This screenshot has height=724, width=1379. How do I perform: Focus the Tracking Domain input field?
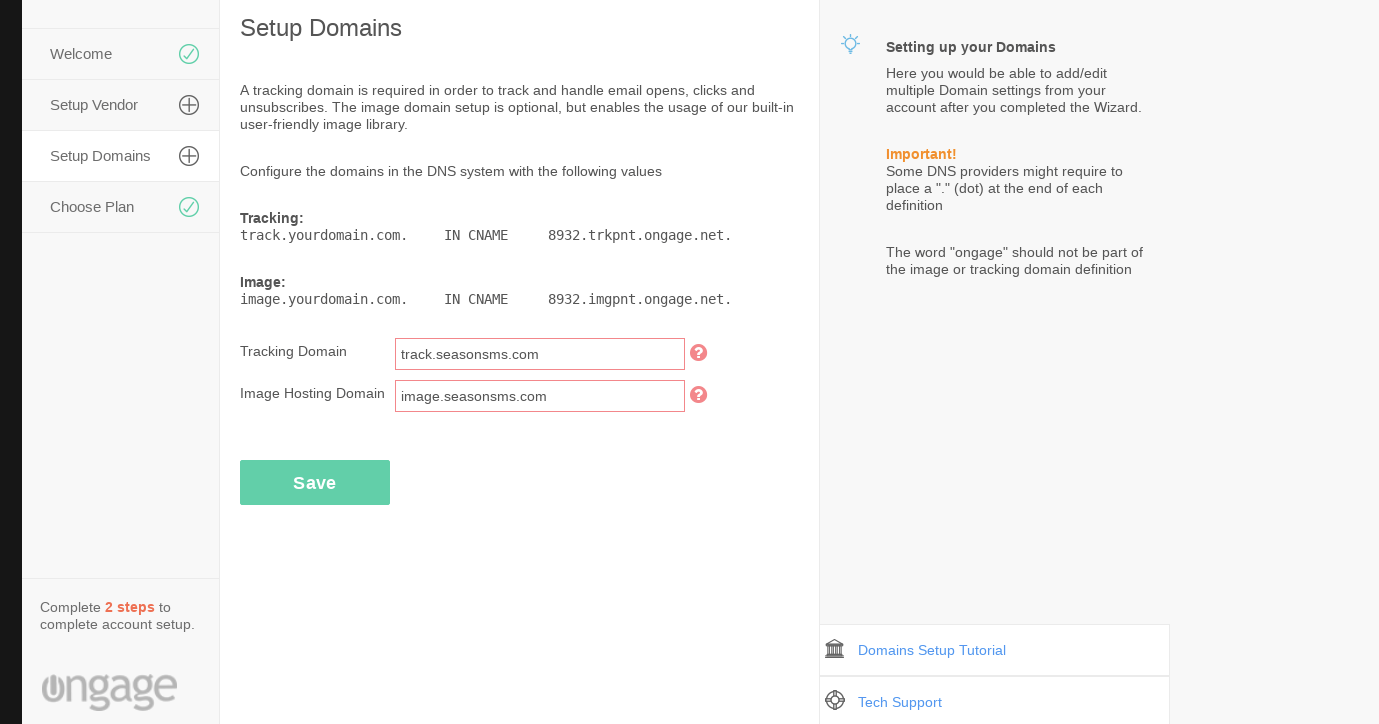(540, 354)
